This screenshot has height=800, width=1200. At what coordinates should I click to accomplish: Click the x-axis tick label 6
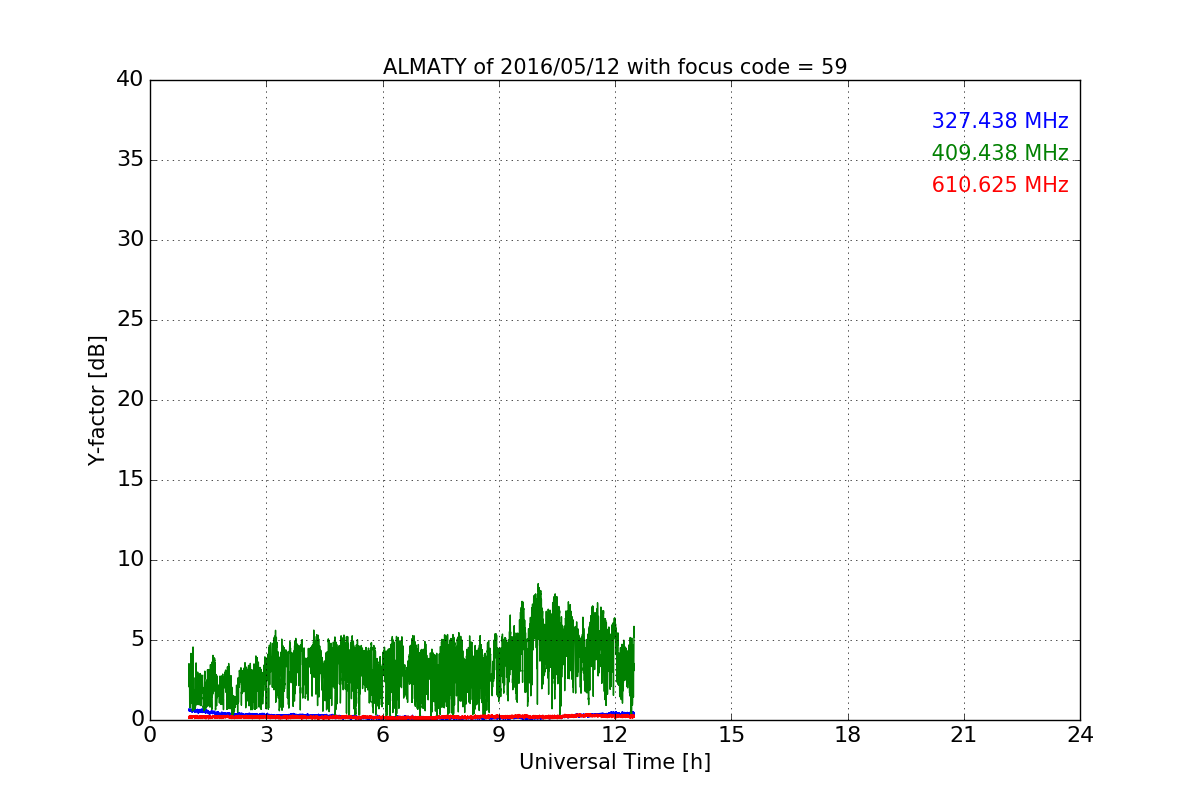[382, 735]
